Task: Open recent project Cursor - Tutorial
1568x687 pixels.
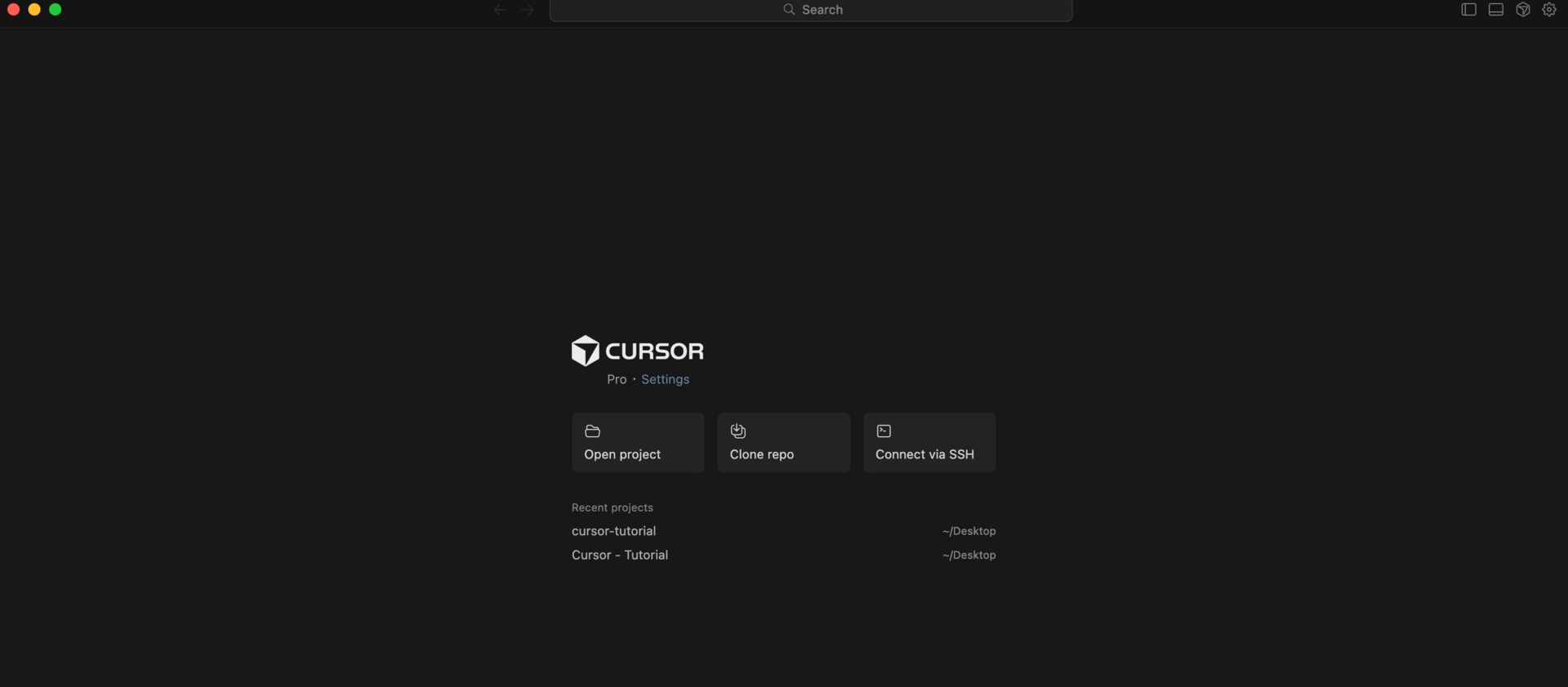Action: tap(784, 555)
